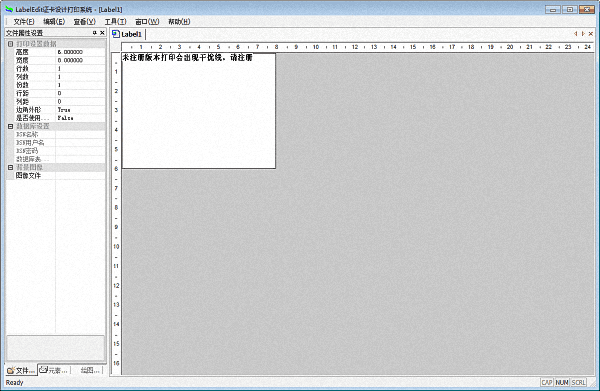
Task: Click the right tab-scroll arrow icon
Action: point(583,34)
